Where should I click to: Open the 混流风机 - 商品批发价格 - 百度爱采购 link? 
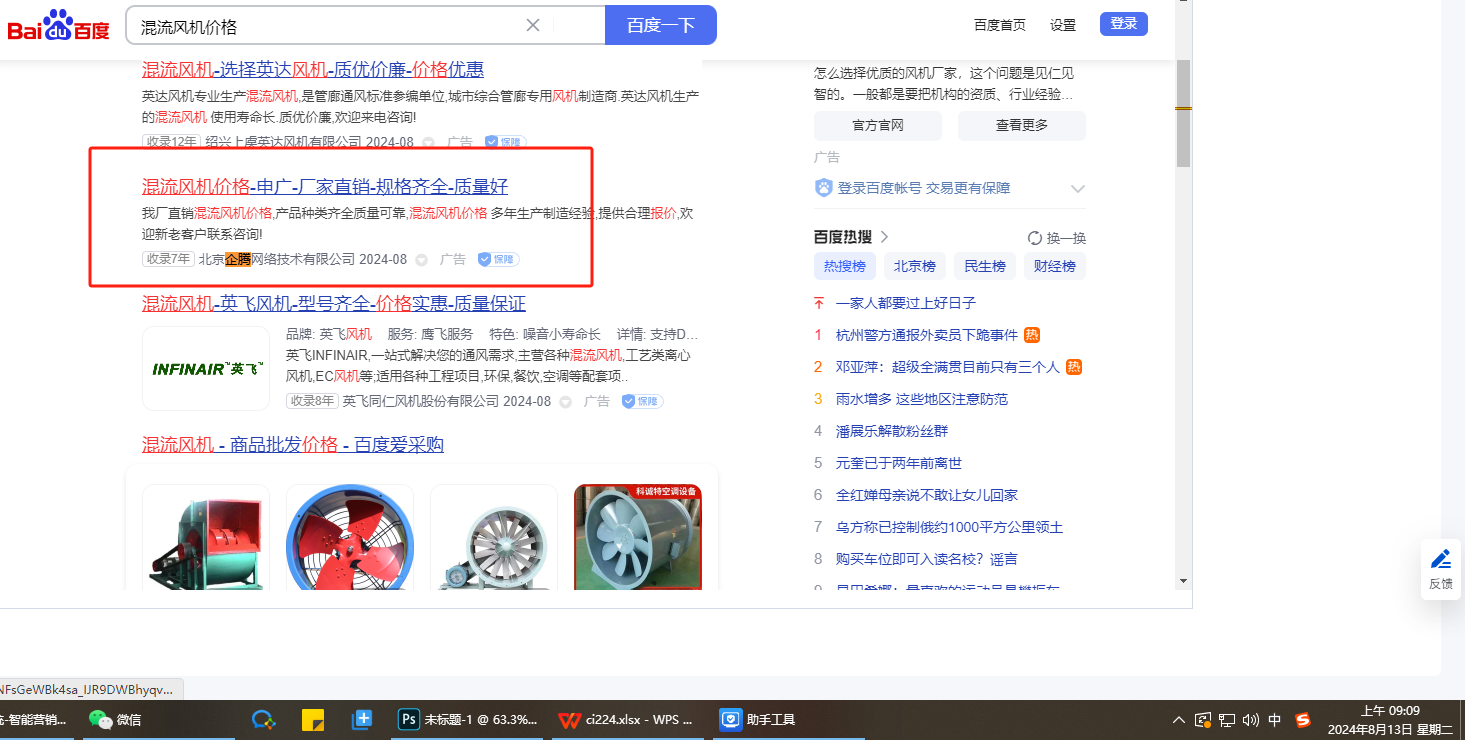293,445
